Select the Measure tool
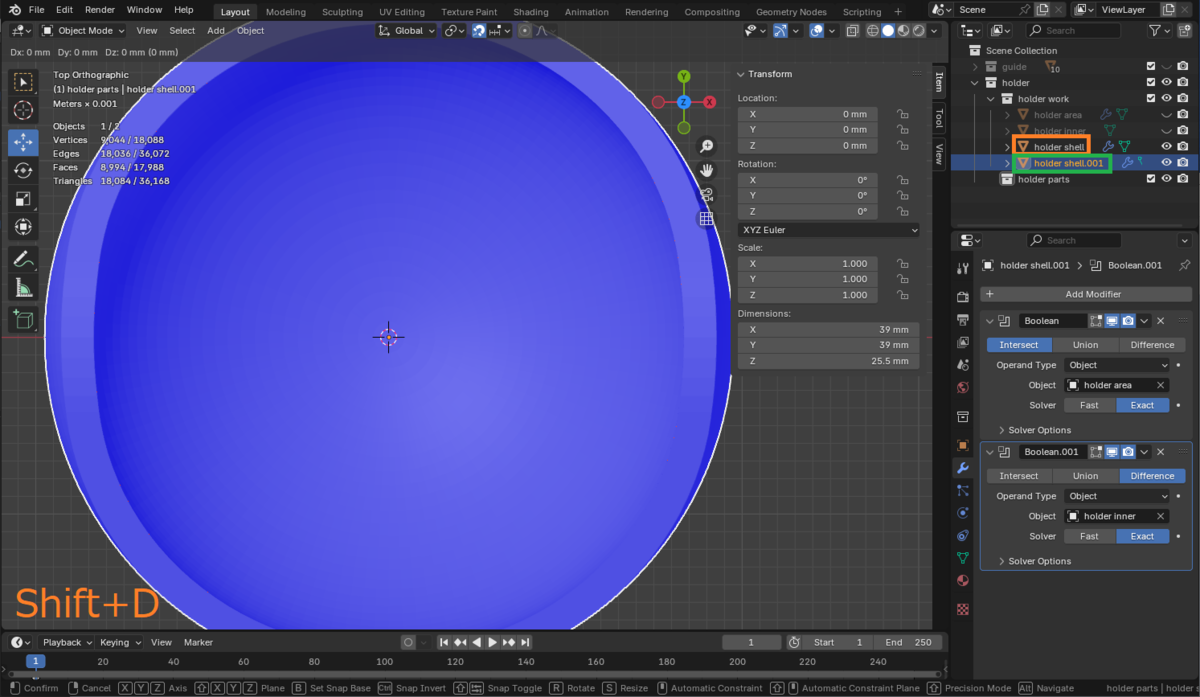The width and height of the screenshot is (1200, 697). [24, 288]
